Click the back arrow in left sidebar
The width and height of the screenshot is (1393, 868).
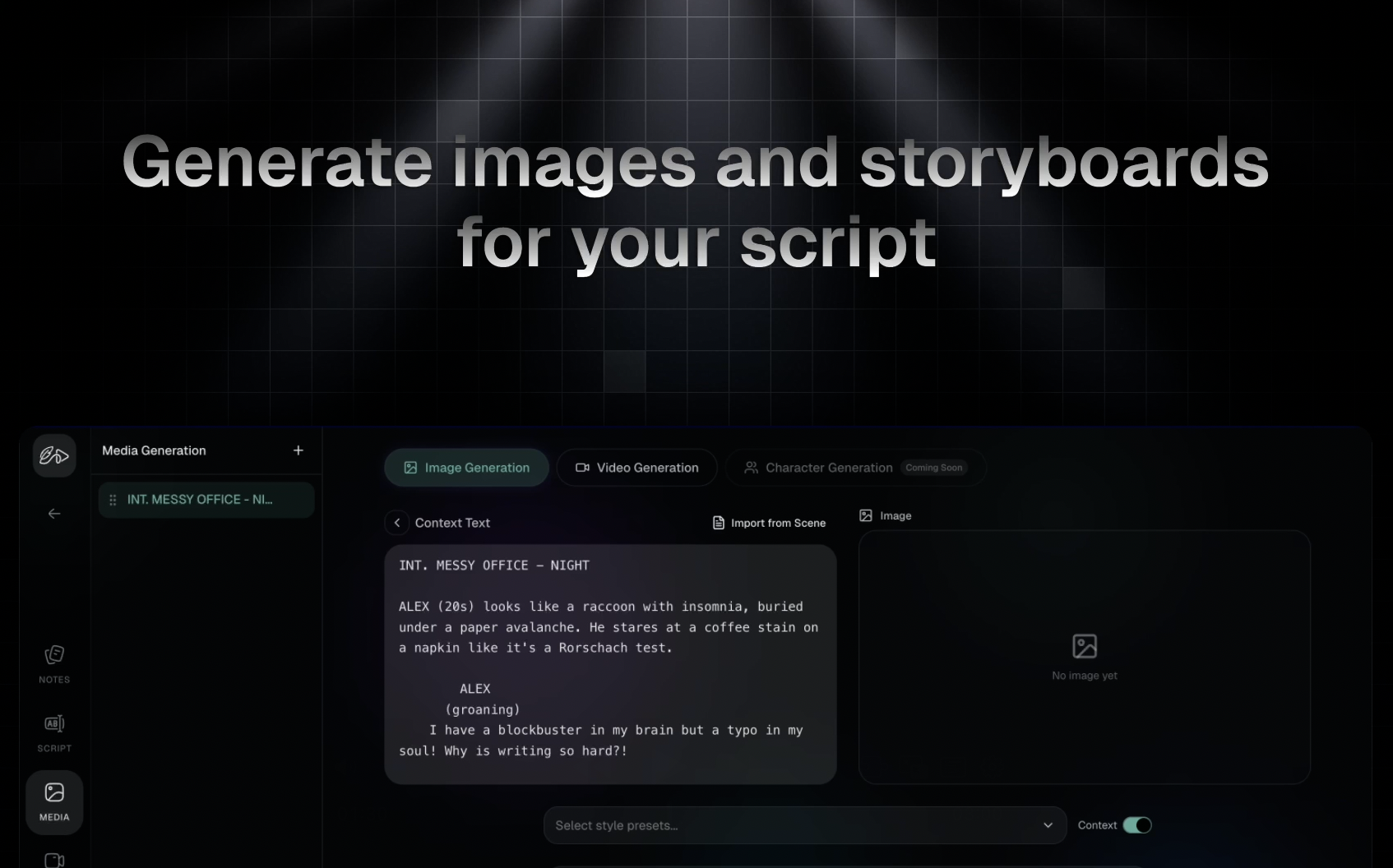click(54, 514)
